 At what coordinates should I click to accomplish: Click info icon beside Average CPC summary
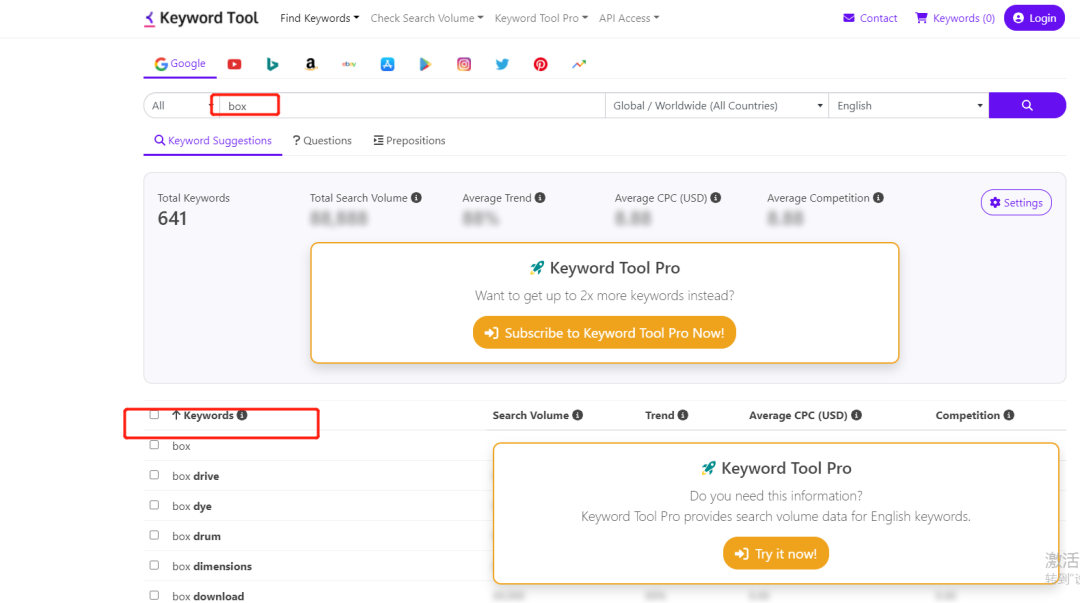point(716,198)
